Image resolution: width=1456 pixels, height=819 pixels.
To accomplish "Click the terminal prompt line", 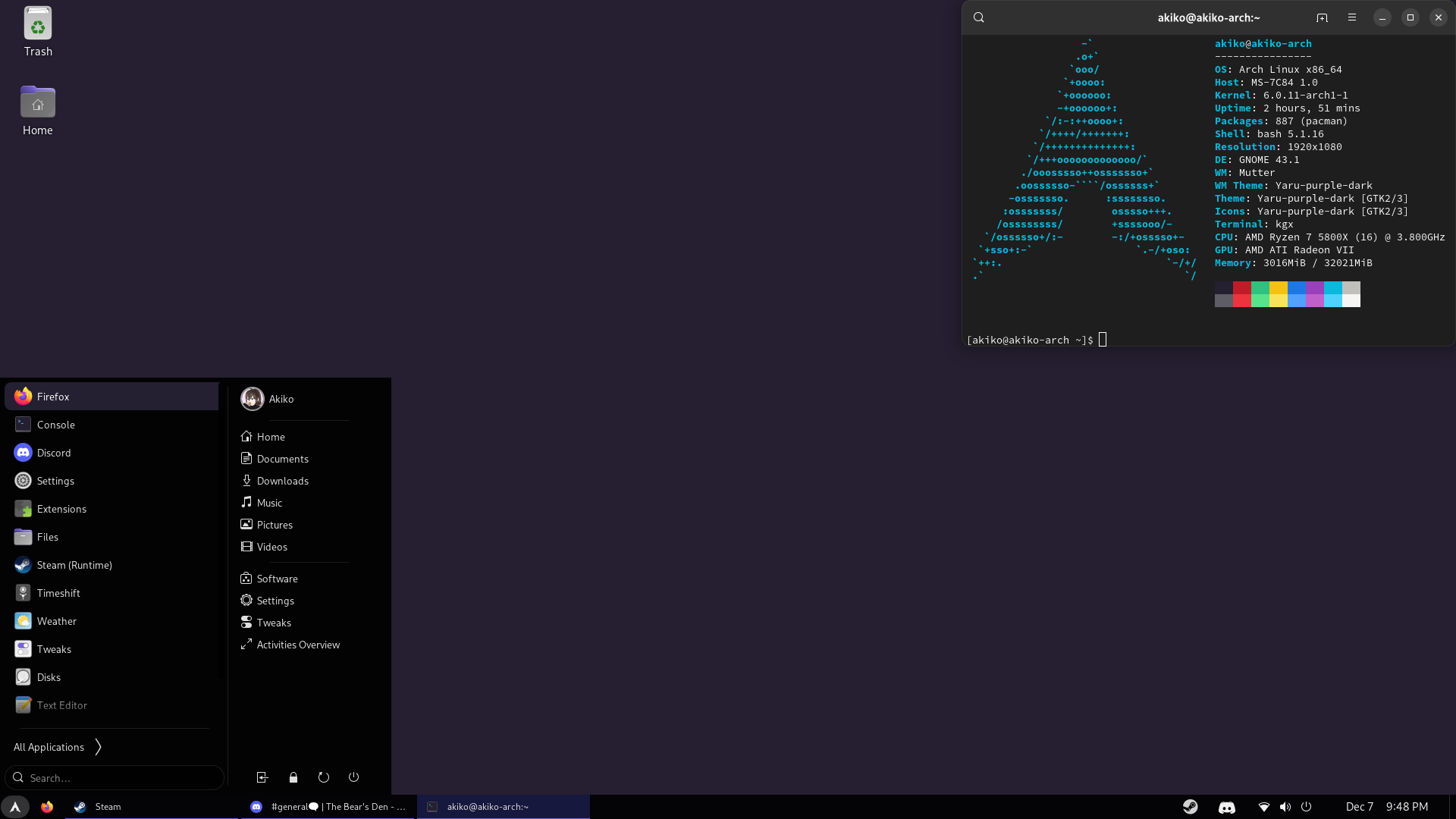I will (1037, 340).
